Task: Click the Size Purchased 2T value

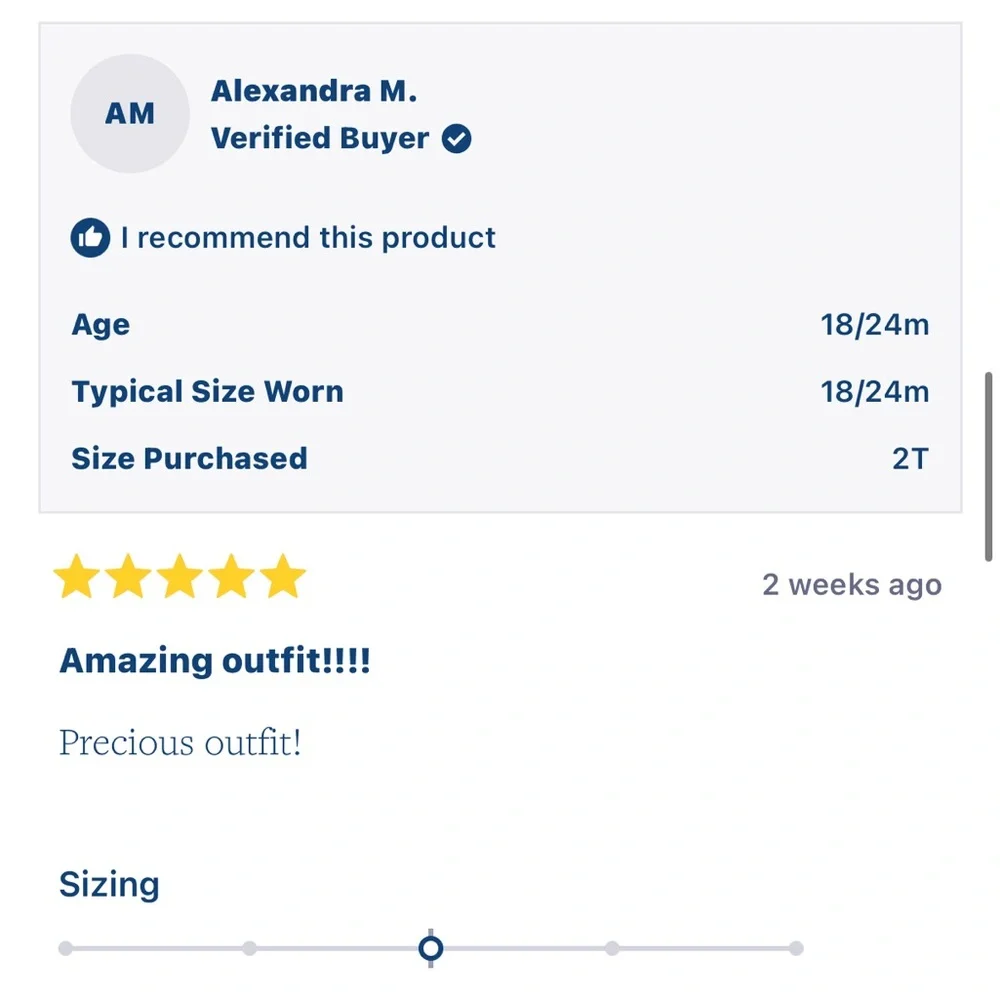Action: [x=910, y=459]
